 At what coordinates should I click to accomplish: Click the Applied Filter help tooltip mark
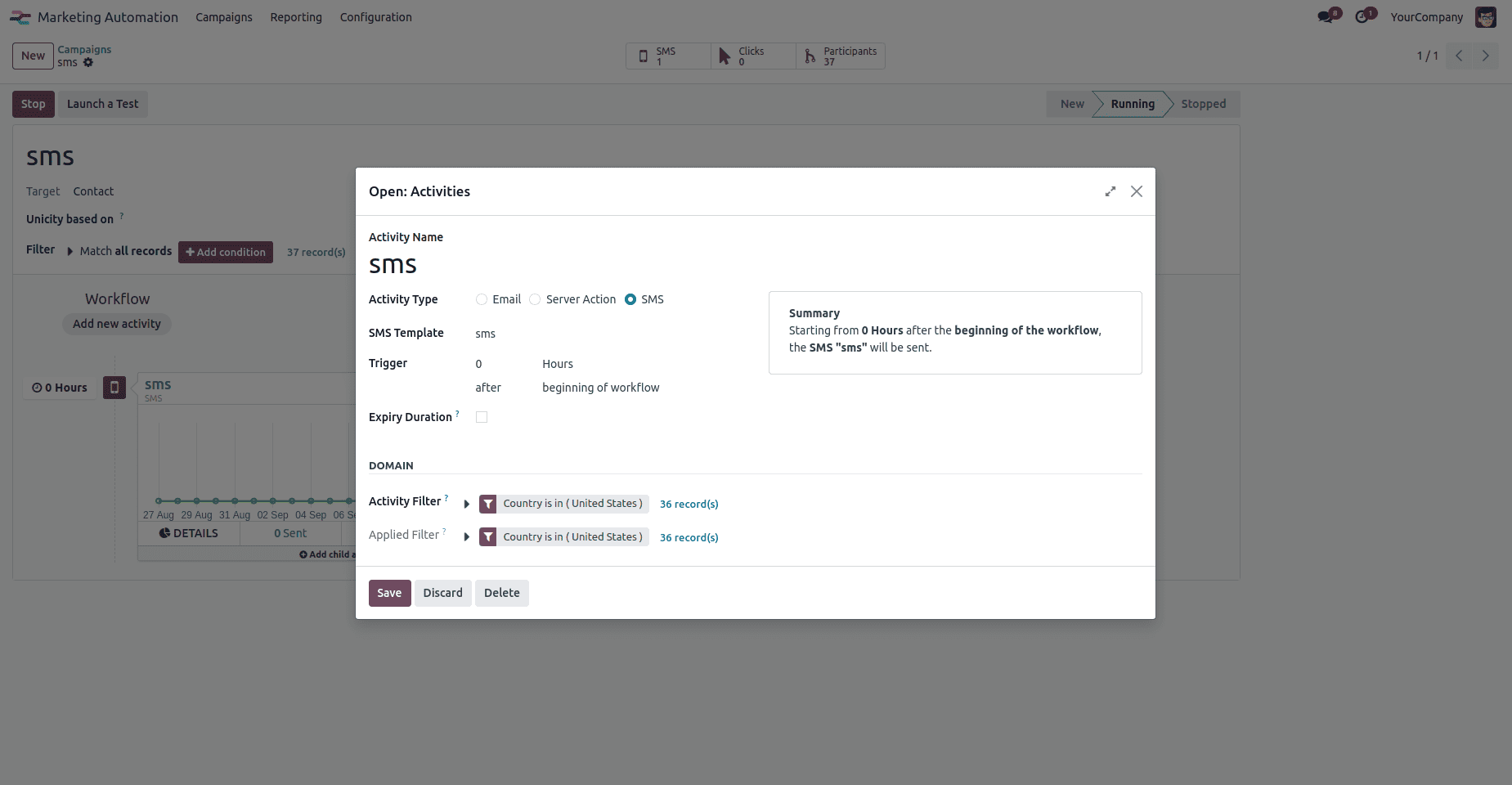click(444, 531)
